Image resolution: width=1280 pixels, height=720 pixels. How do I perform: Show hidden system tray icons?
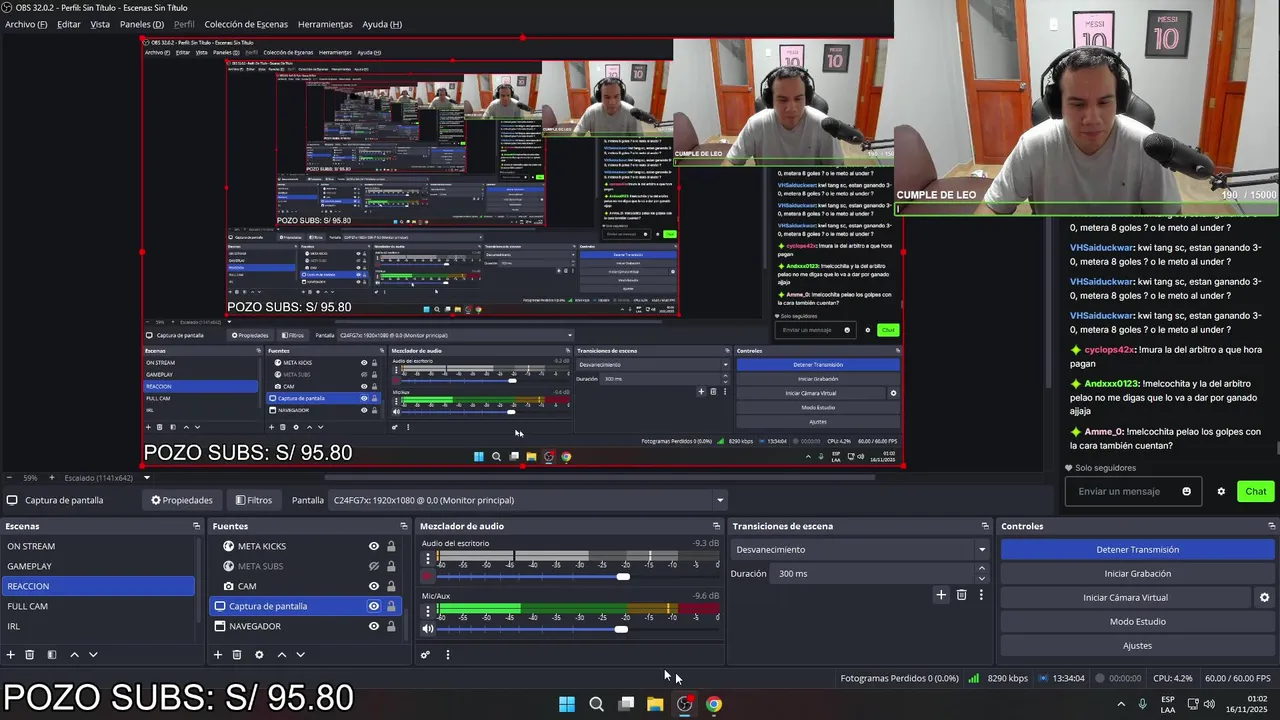point(1121,704)
